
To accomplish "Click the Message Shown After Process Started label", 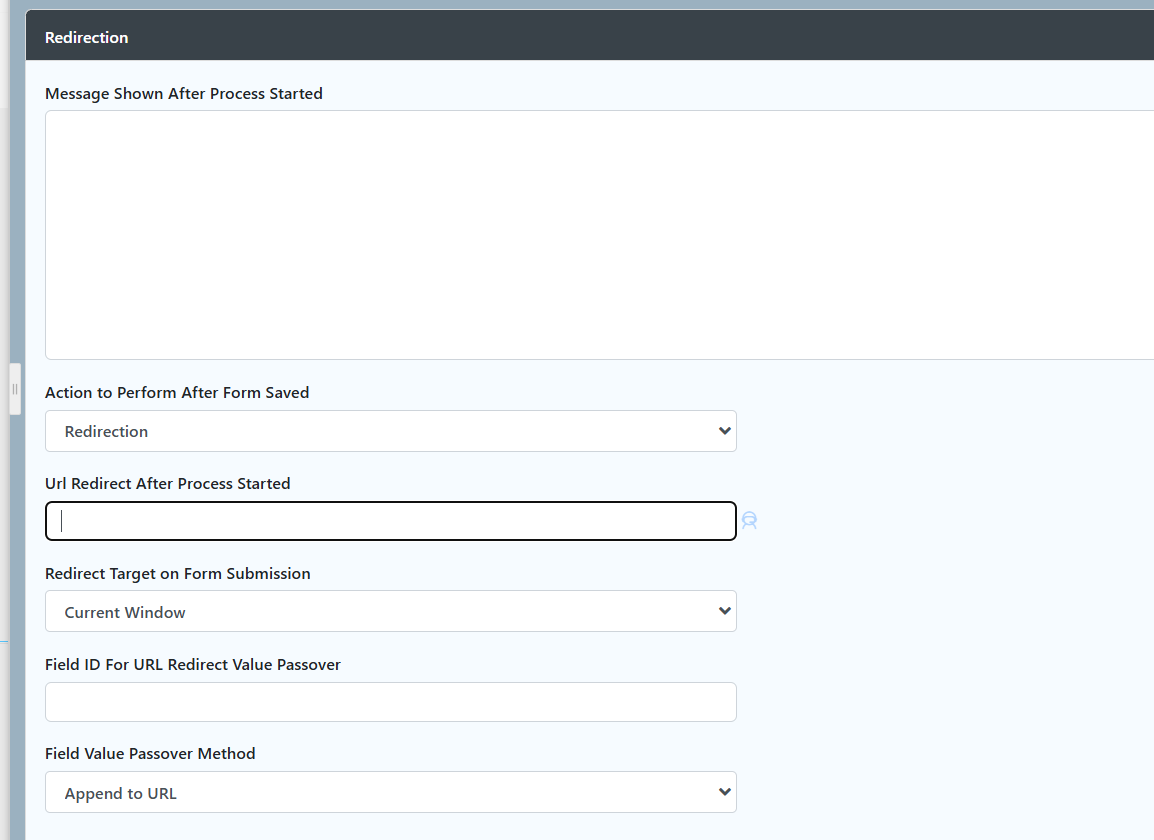I will point(184,94).
